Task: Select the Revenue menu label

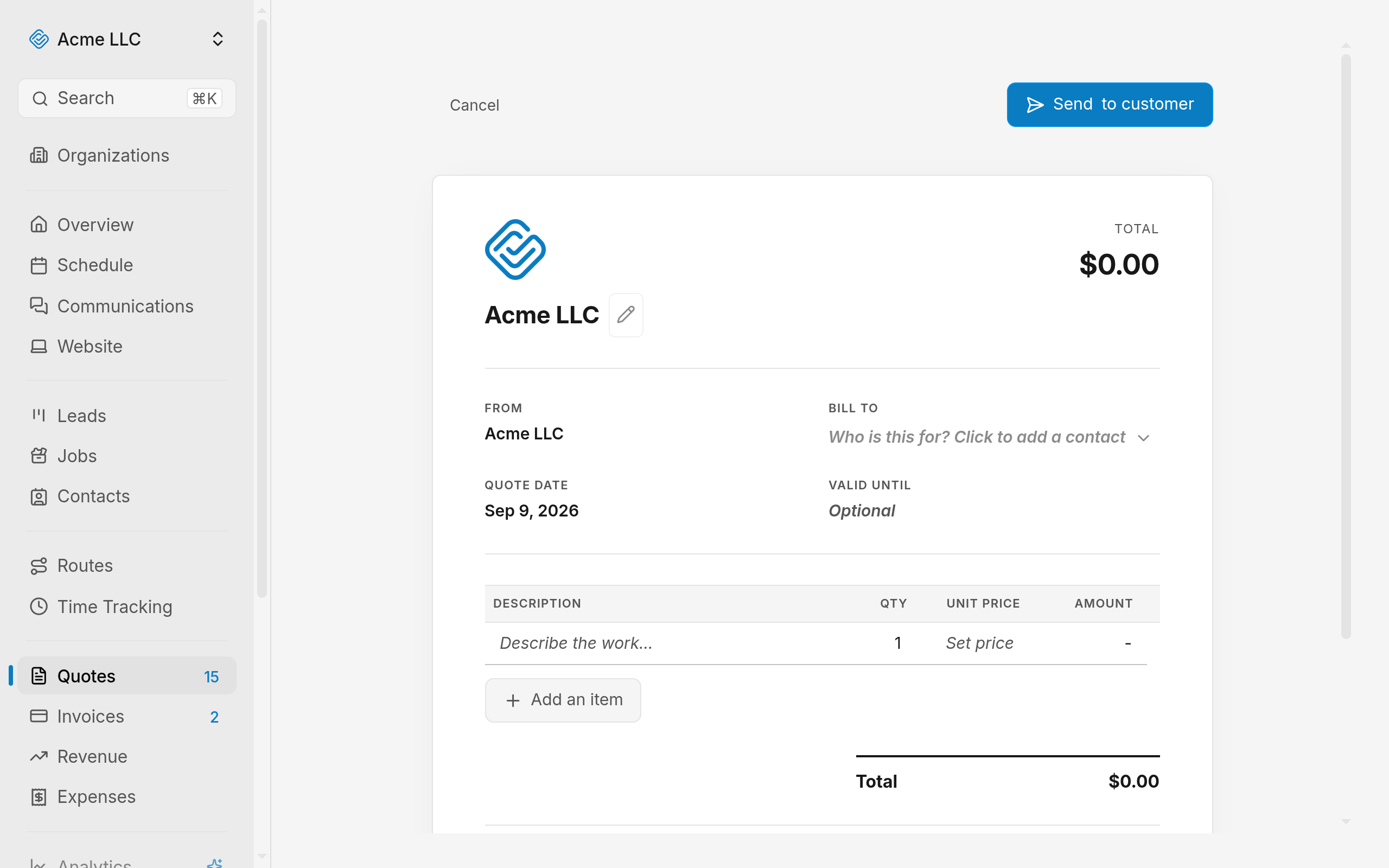Action: point(92,757)
